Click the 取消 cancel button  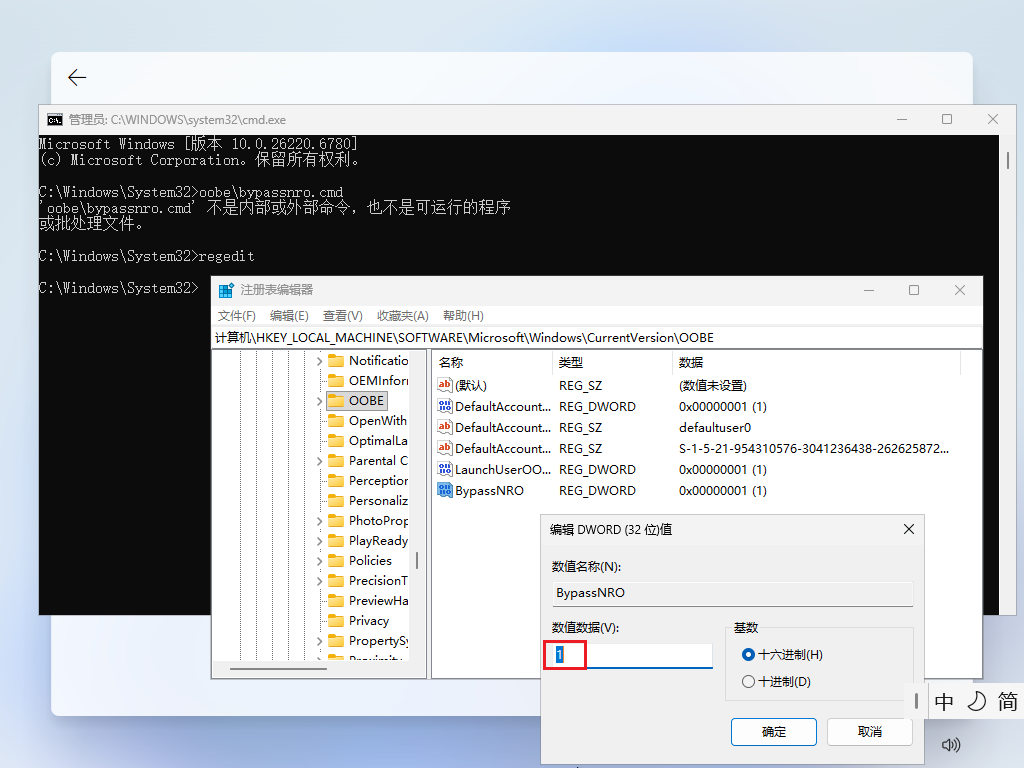(869, 732)
